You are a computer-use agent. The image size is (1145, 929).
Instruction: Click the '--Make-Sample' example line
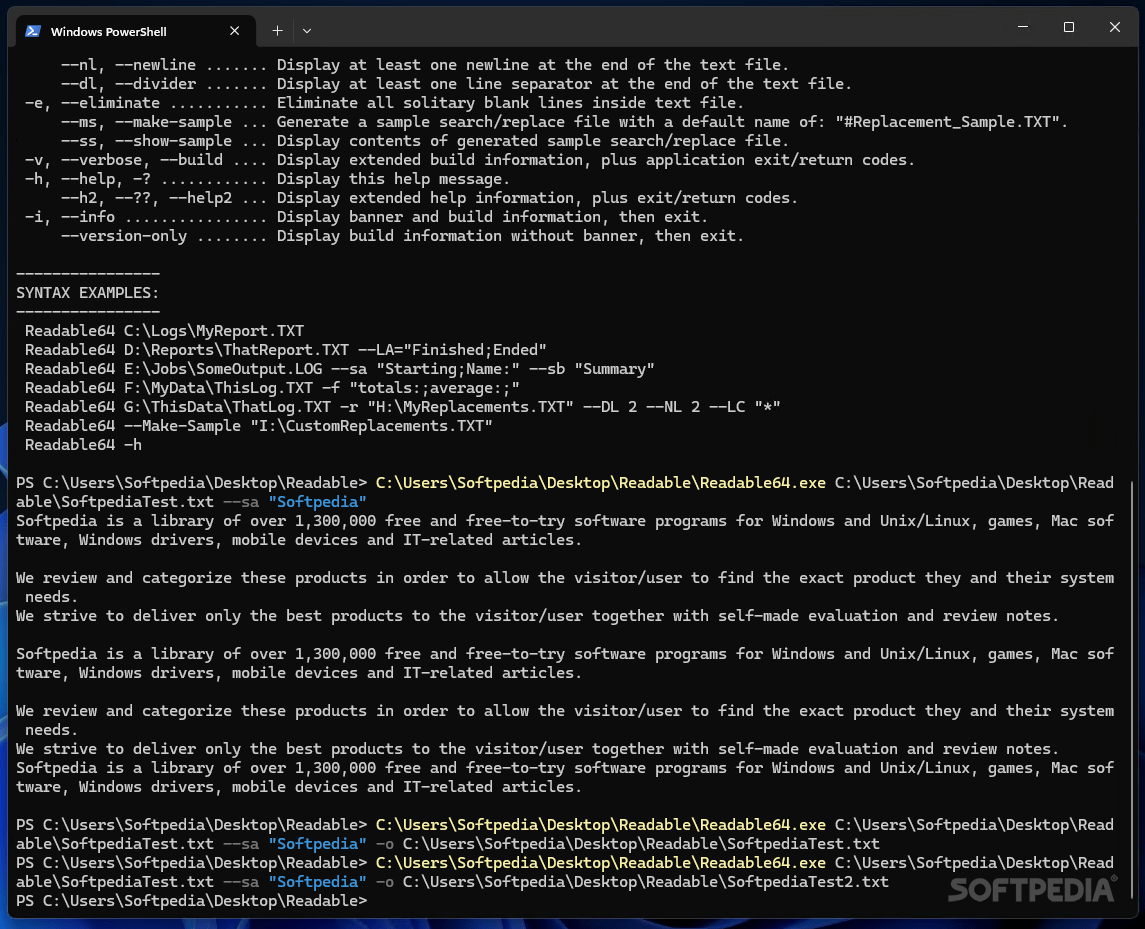[x=259, y=426]
